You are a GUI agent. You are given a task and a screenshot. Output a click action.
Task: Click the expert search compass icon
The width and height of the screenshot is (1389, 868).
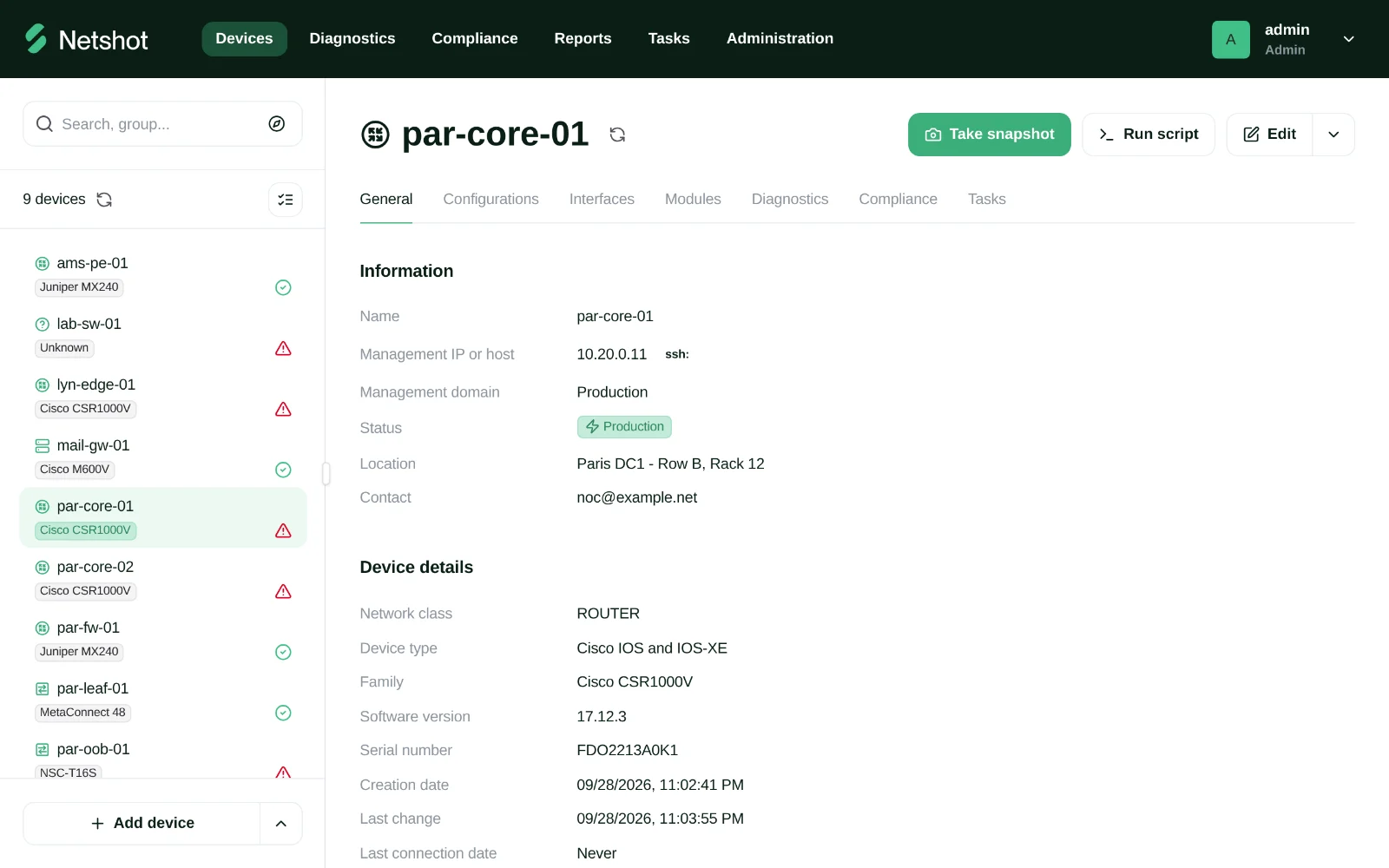pyautogui.click(x=277, y=124)
